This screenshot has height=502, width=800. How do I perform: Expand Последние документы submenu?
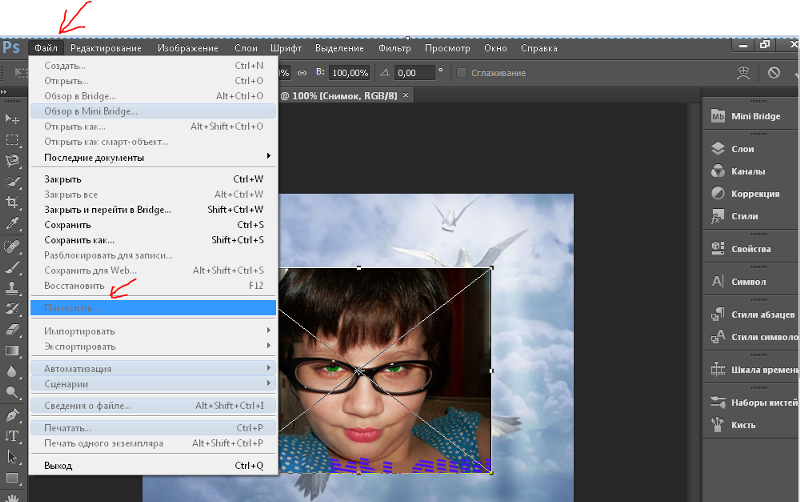[x=153, y=158]
